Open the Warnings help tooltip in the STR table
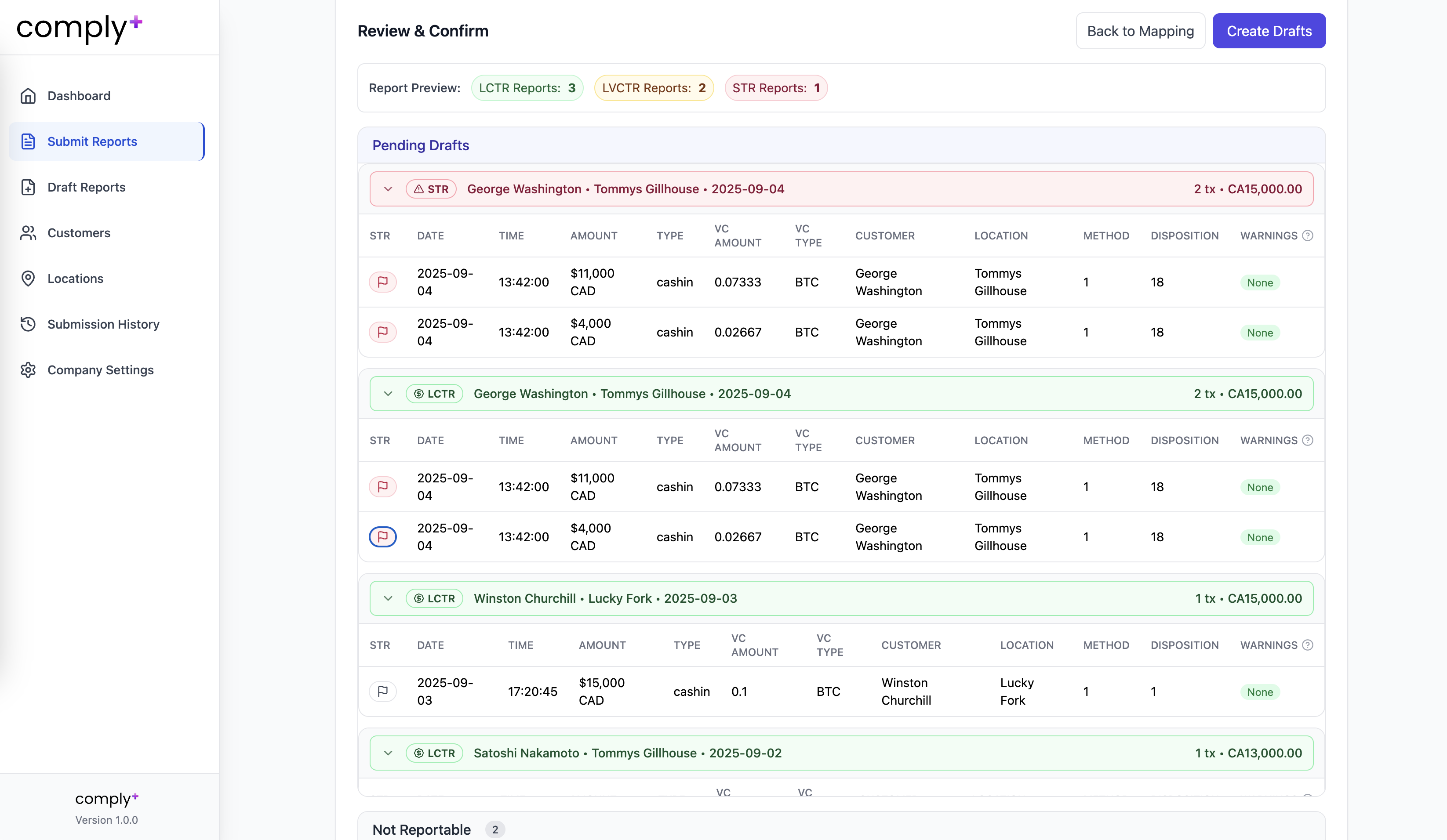The width and height of the screenshot is (1447, 840). 1308,235
